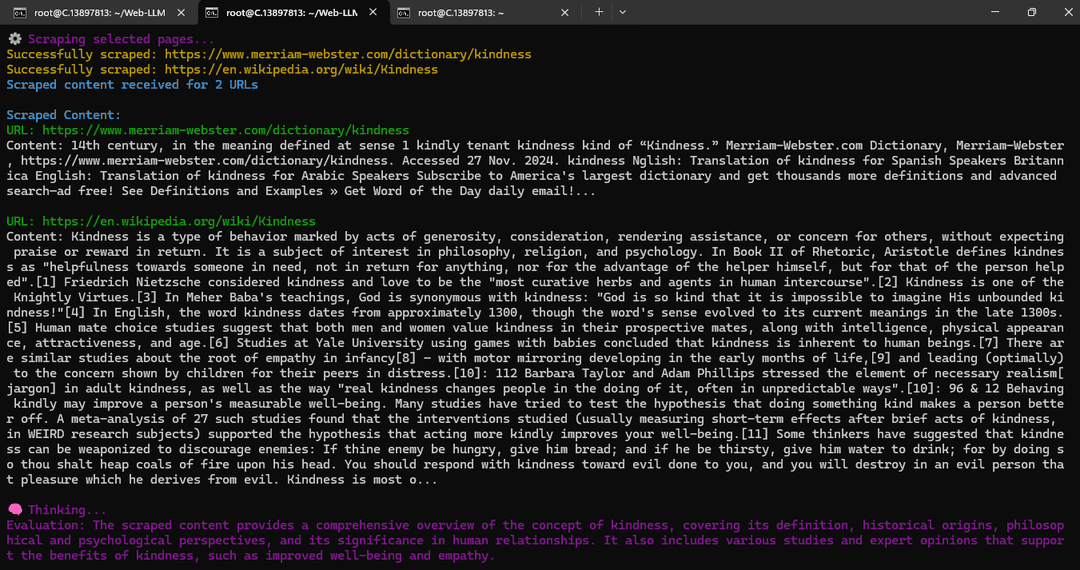Switch to the root@C.13897813: ~ tab
The width and height of the screenshot is (1080, 570).
pos(484,12)
